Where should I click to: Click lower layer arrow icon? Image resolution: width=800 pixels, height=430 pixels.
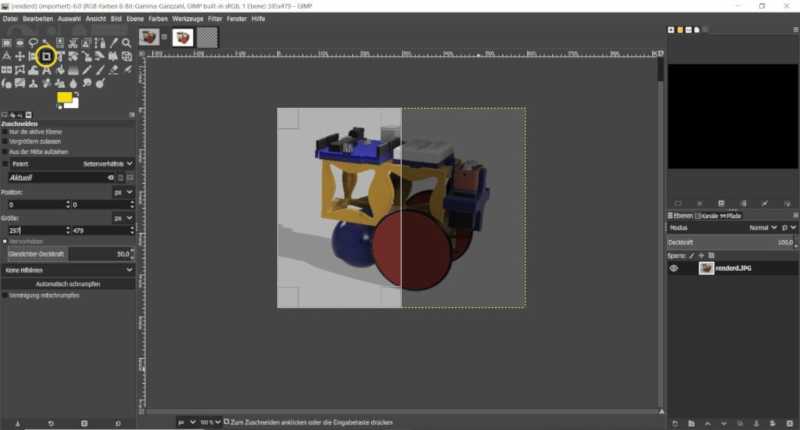pyautogui.click(x=723, y=423)
